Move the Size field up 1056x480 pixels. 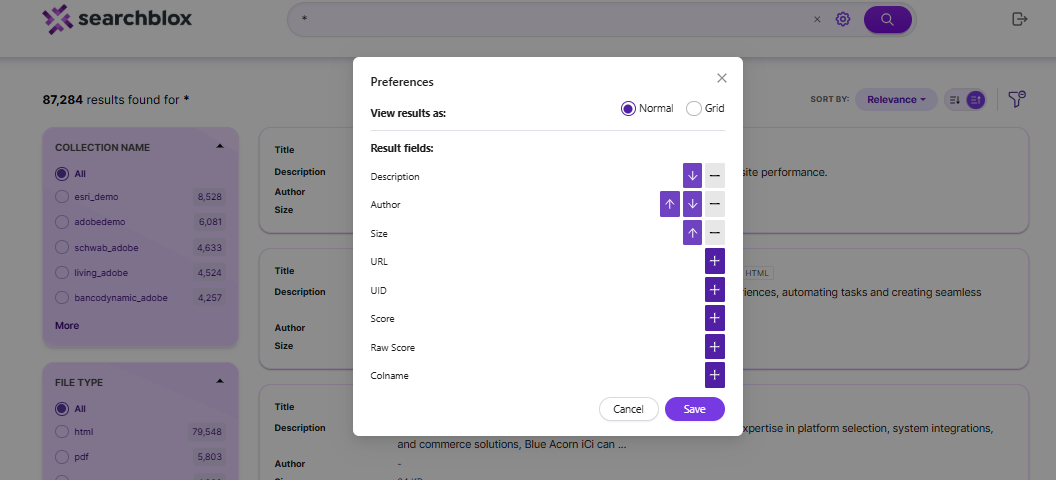pos(692,233)
